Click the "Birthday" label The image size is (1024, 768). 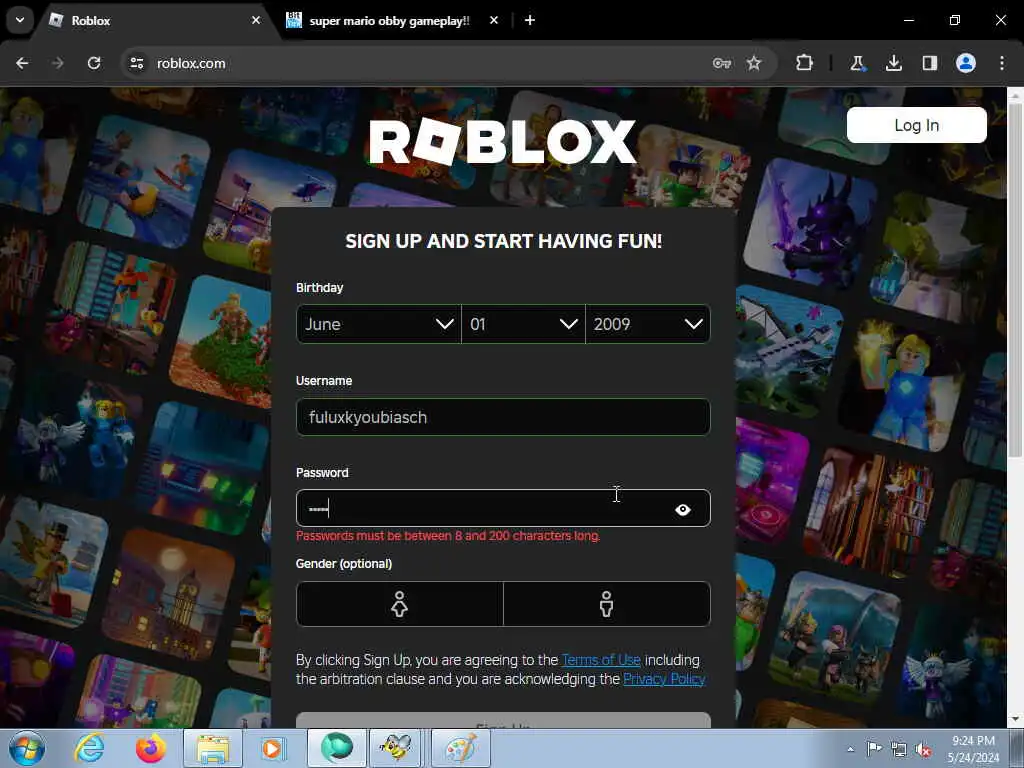(x=319, y=288)
